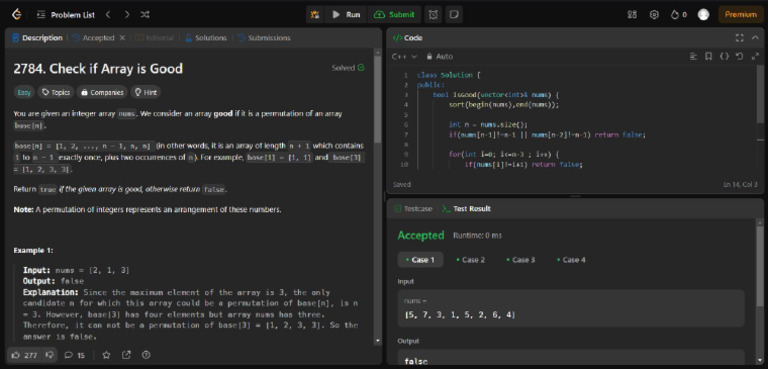Open the layout manager icon
Image resolution: width=768 pixels, height=369 pixels.
632,15
